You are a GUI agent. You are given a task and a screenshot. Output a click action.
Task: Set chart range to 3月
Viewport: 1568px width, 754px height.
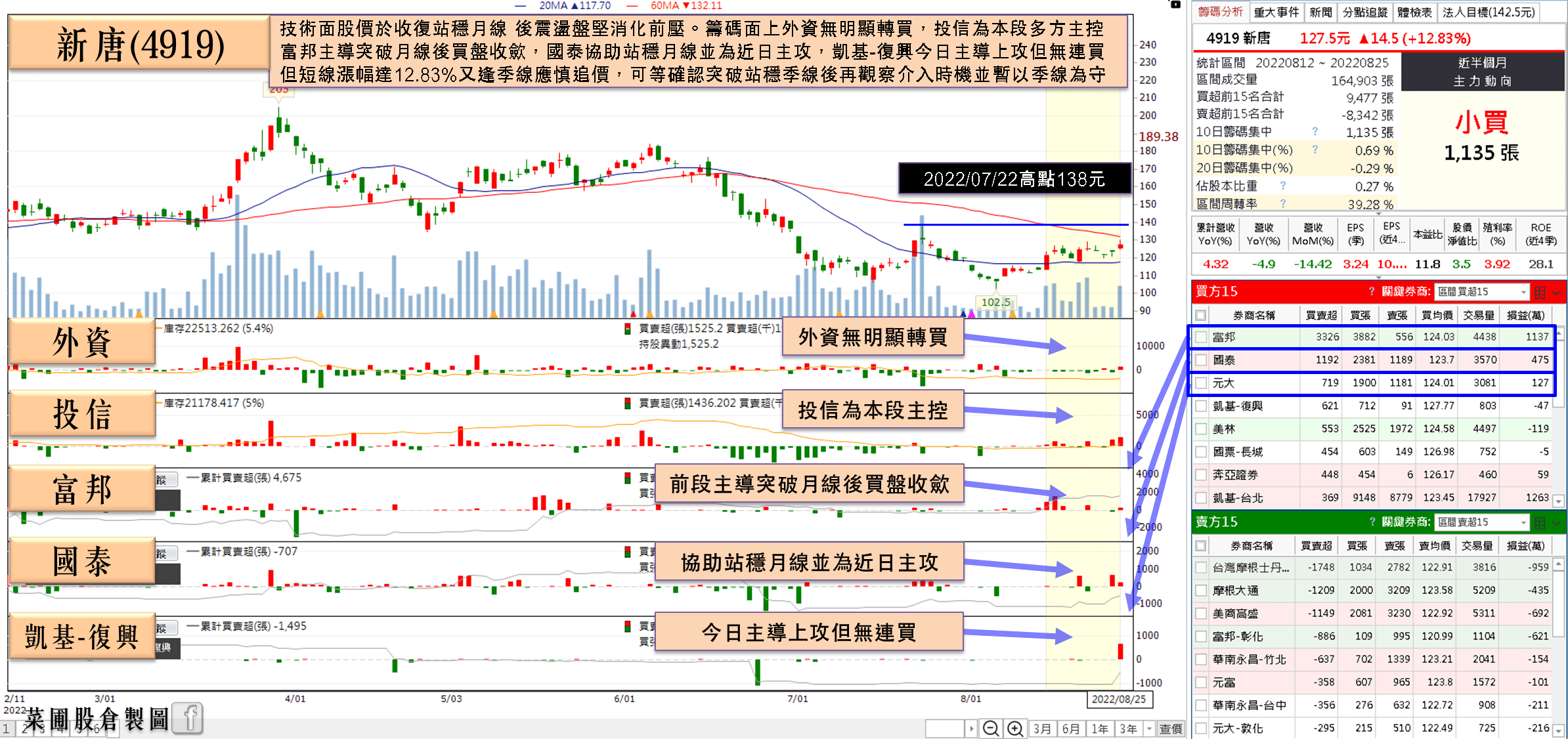click(1042, 728)
